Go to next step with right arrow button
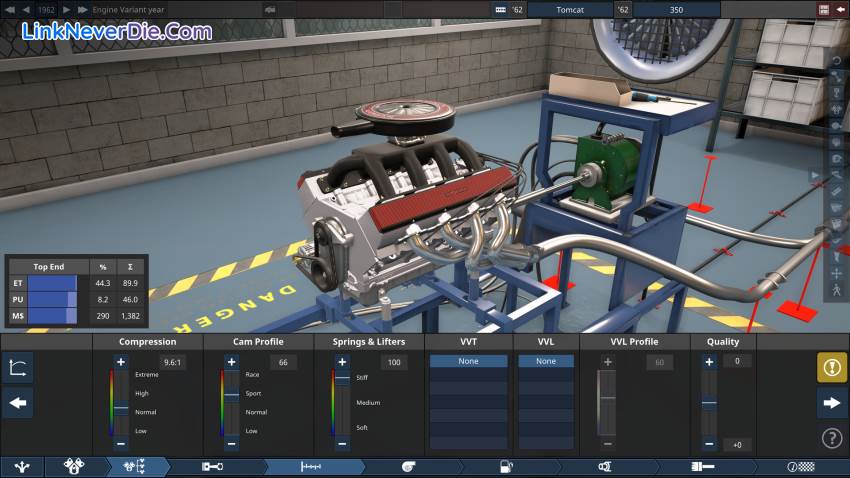This screenshot has width=850, height=478. click(832, 403)
